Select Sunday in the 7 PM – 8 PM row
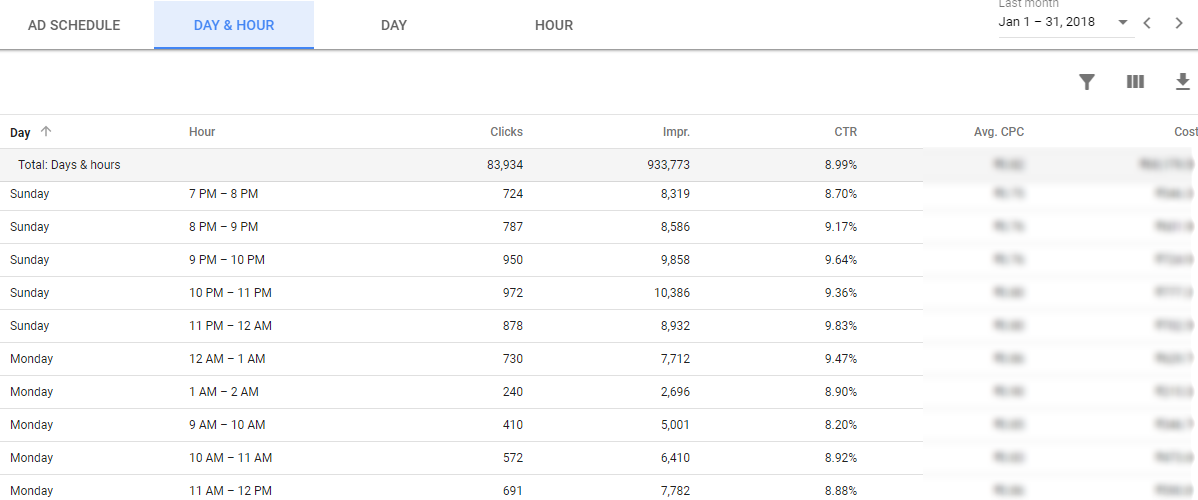Screen dimensions: 1198x500 coord(29,193)
